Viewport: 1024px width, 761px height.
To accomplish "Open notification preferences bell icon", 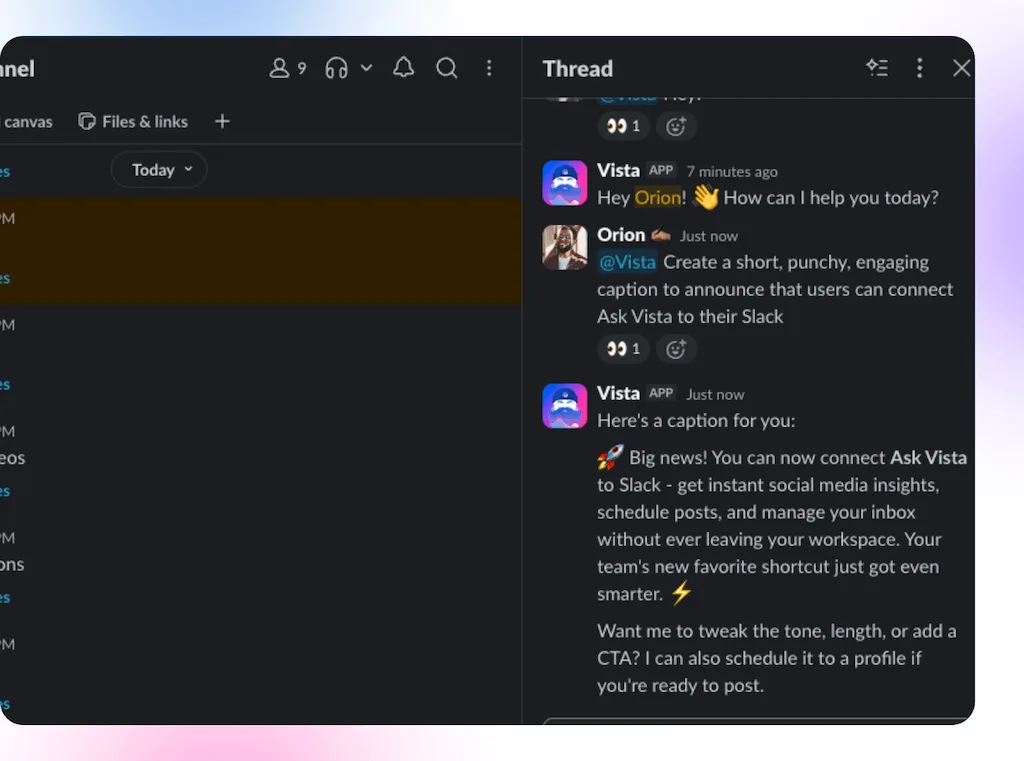I will click(x=404, y=68).
